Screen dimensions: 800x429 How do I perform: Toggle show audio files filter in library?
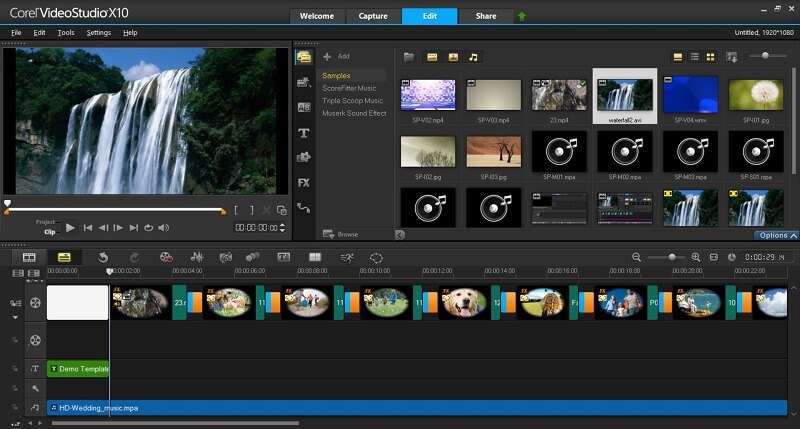[x=473, y=57]
